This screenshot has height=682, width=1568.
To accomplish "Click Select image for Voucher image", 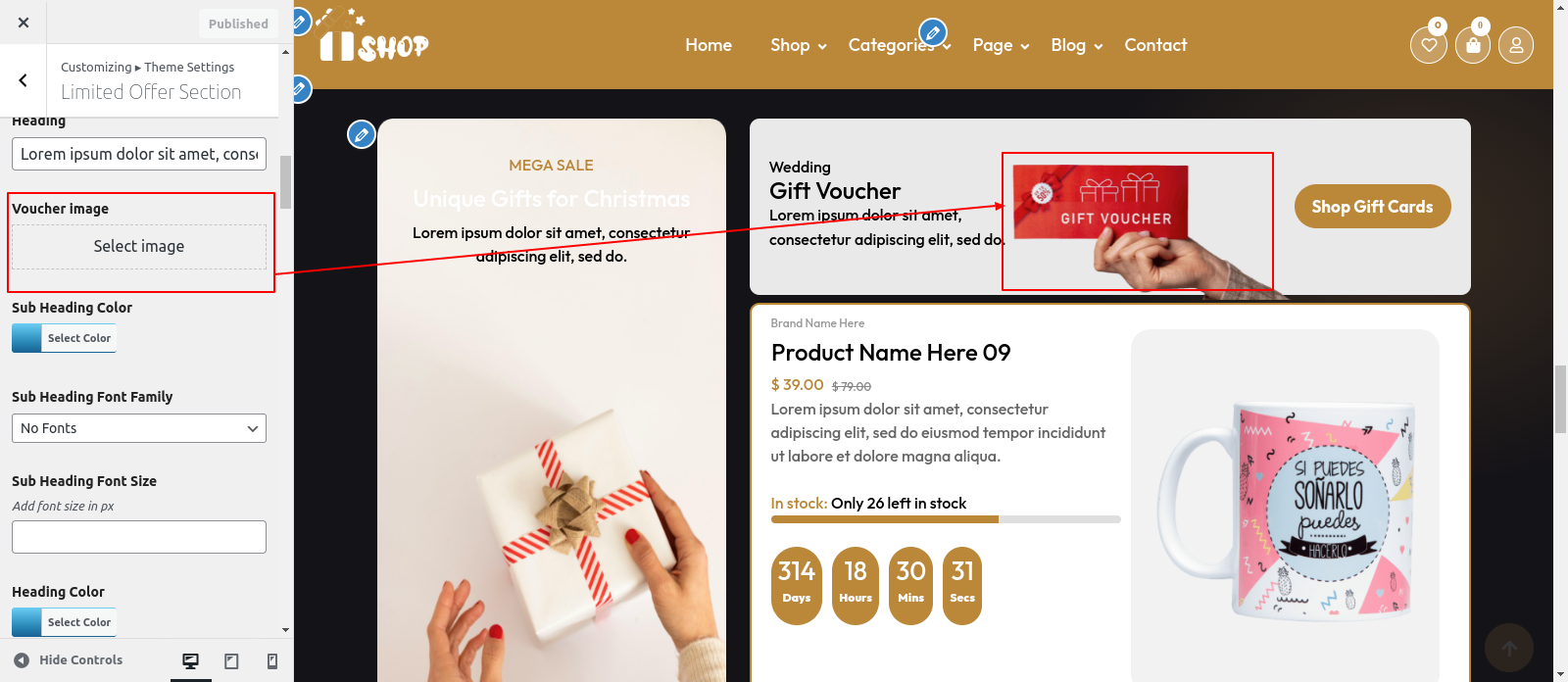I will [139, 247].
